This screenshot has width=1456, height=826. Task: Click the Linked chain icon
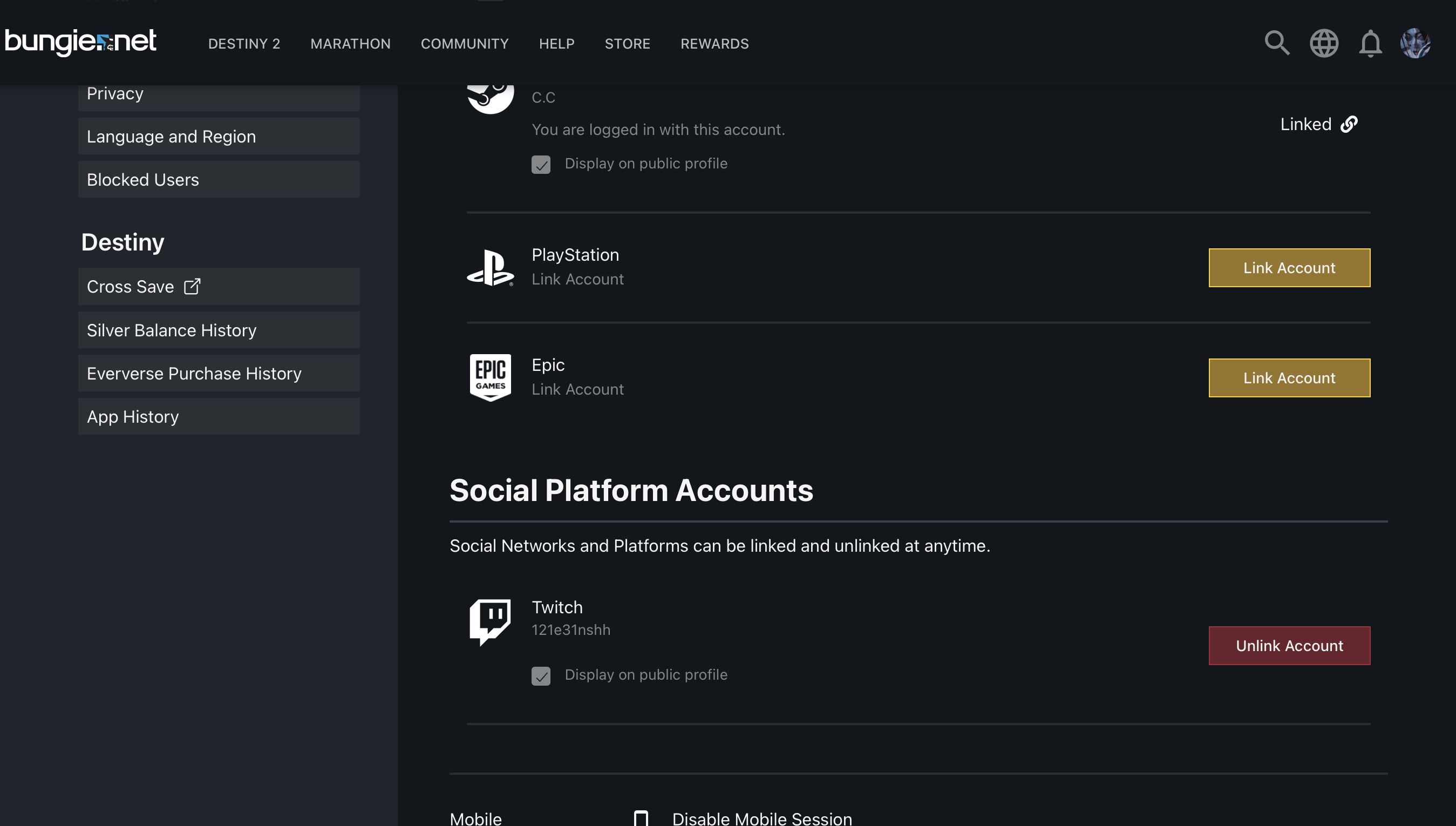point(1349,124)
